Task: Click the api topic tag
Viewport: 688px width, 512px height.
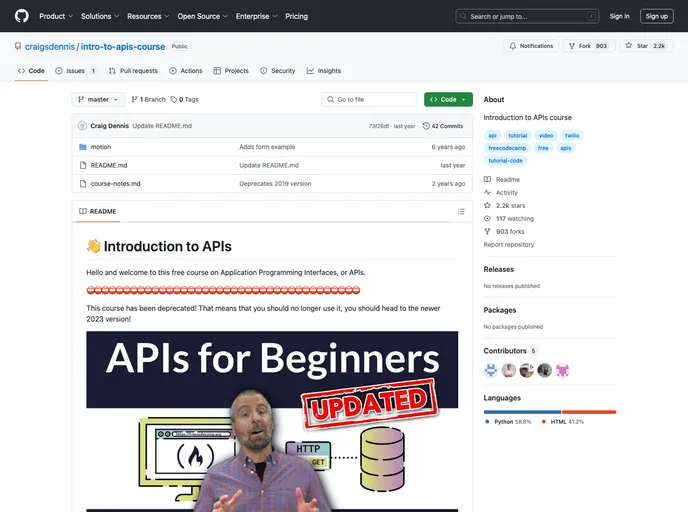Action: point(492,136)
